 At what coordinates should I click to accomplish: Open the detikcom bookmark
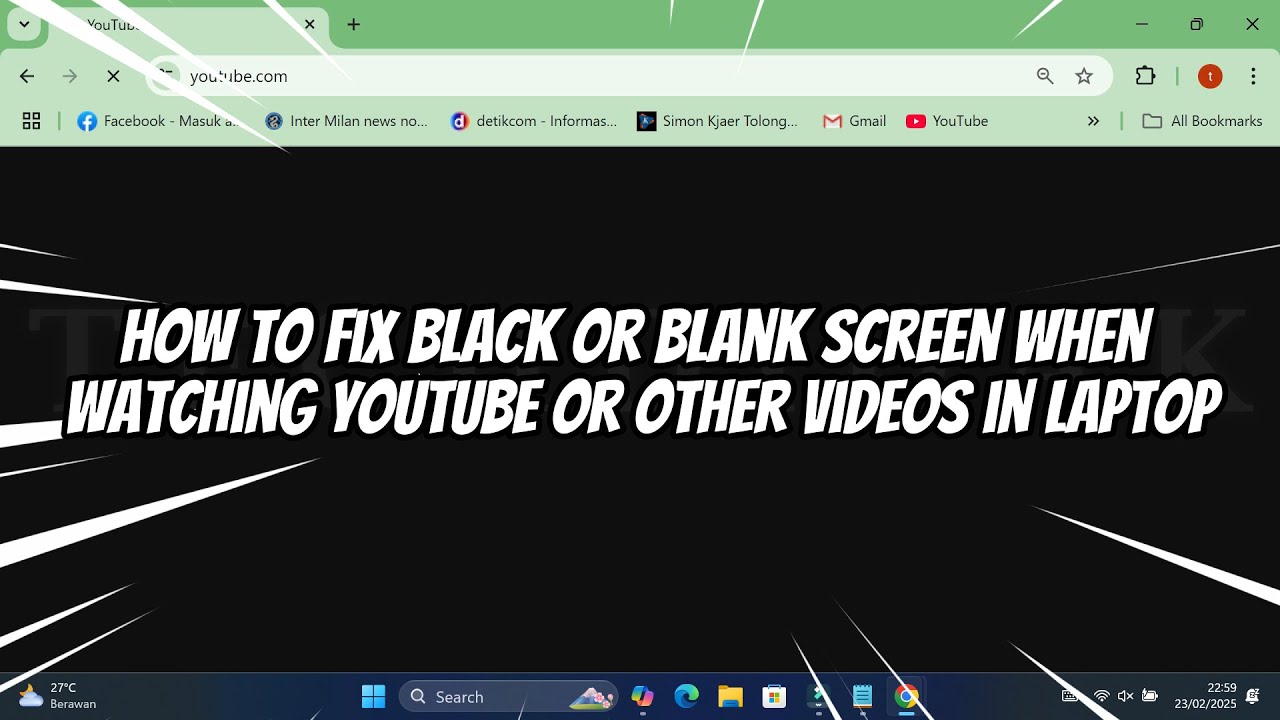tap(534, 121)
